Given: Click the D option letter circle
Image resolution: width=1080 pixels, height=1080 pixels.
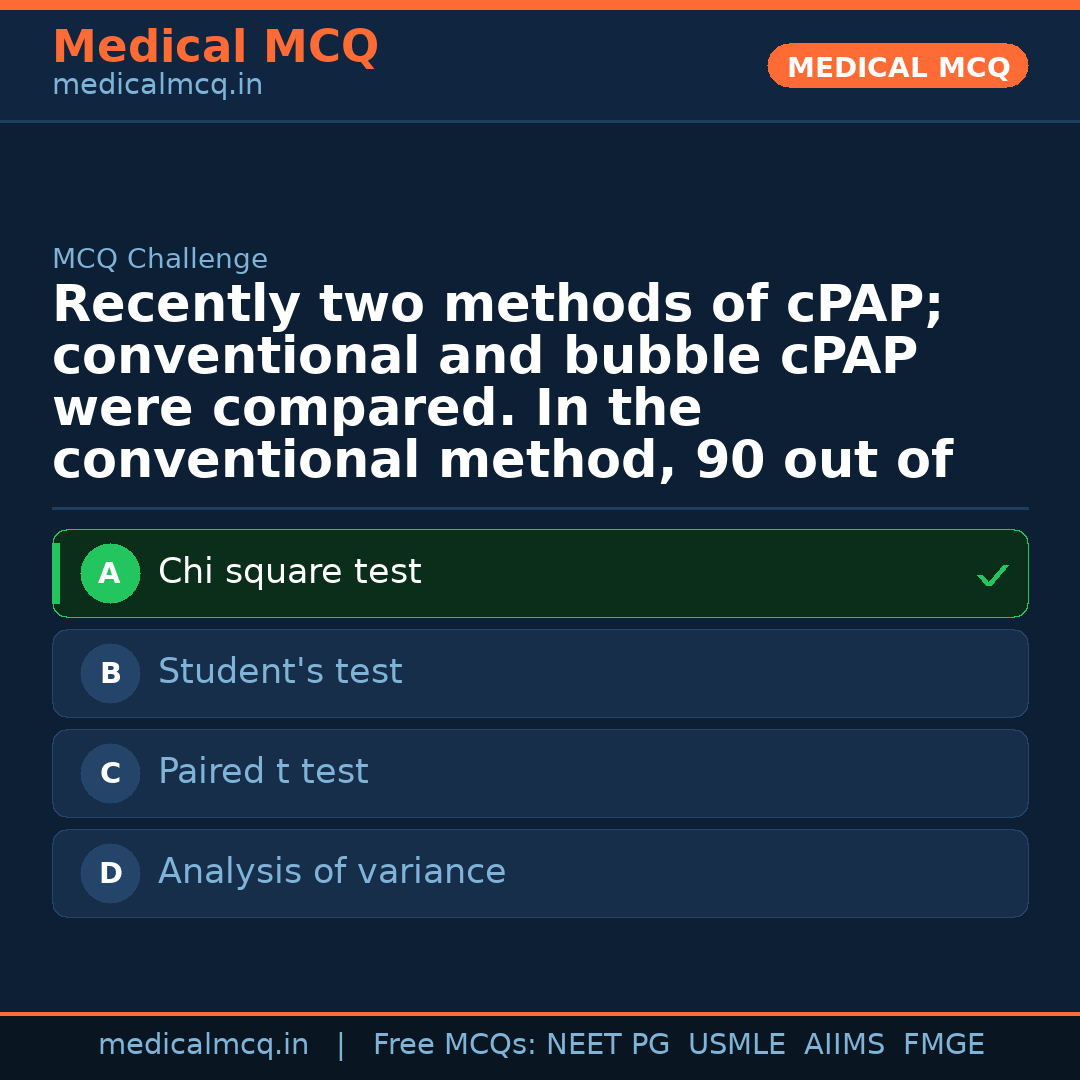Looking at the screenshot, I should [x=110, y=873].
